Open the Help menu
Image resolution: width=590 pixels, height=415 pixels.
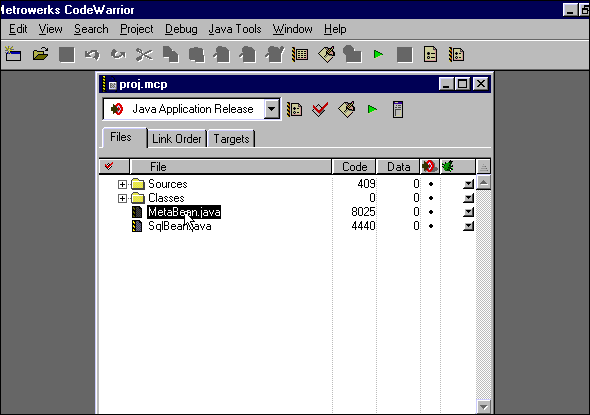coord(335,29)
